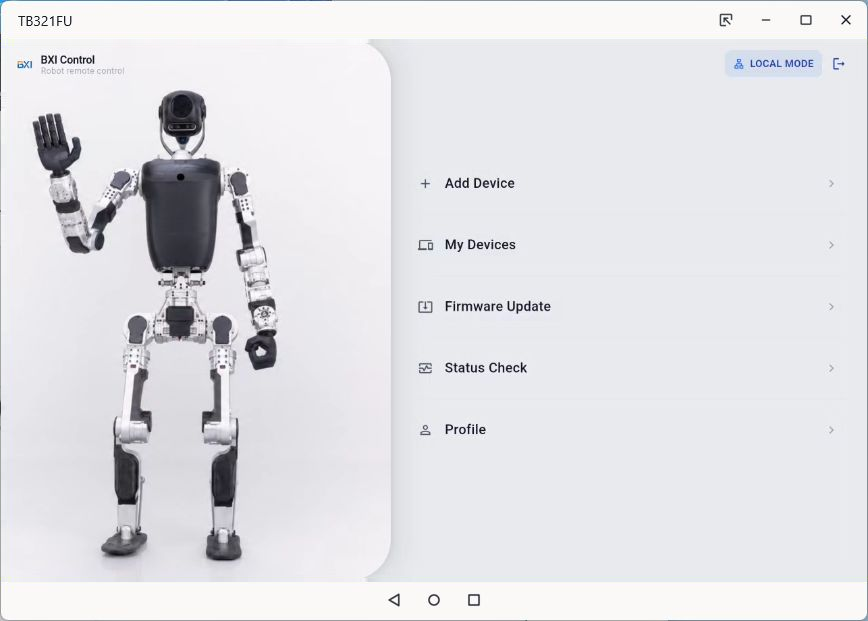Image resolution: width=868 pixels, height=621 pixels.
Task: Click the person icon beside Profile
Action: point(425,430)
